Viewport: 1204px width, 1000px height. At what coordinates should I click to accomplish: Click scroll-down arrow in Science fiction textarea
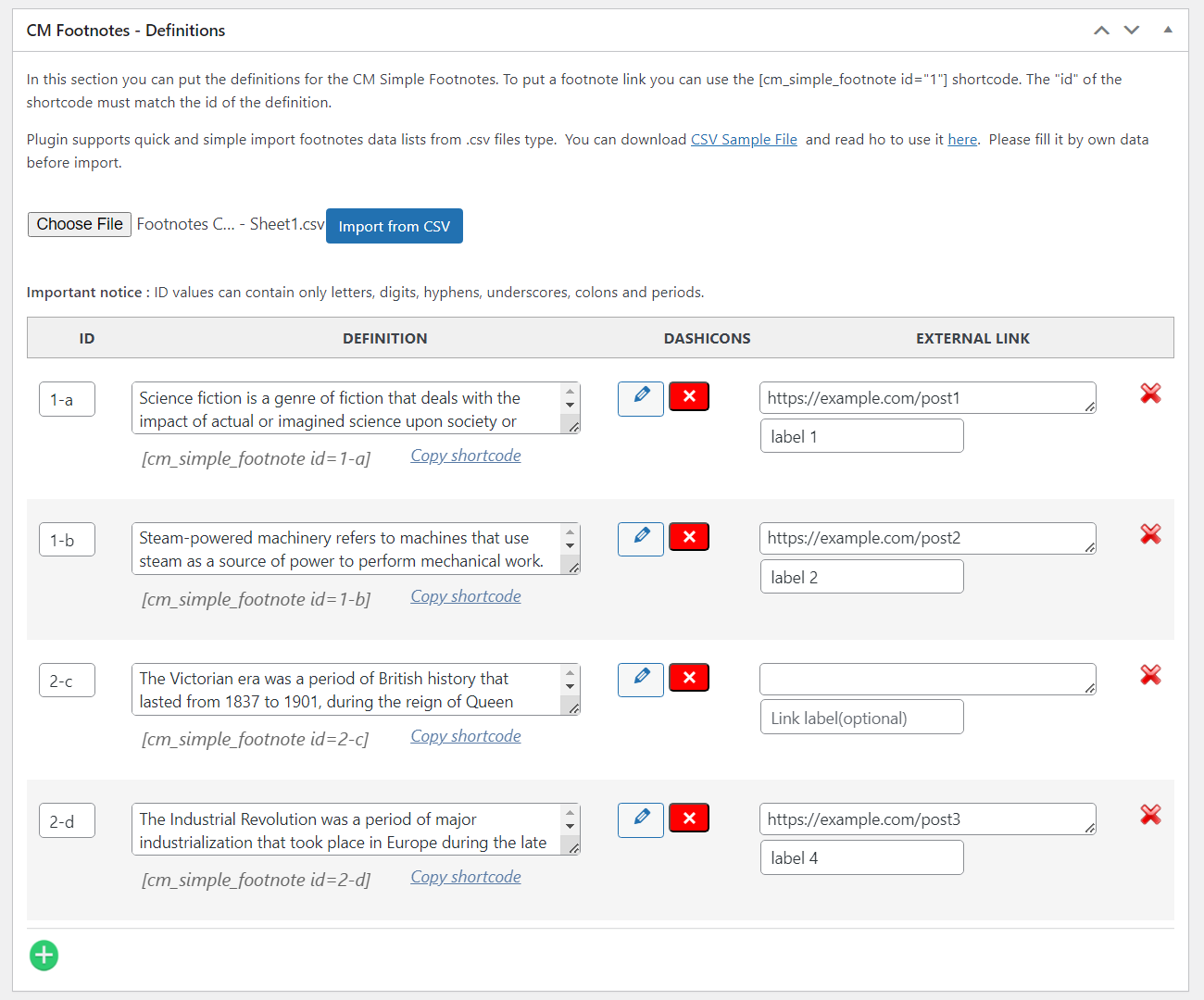[x=570, y=406]
